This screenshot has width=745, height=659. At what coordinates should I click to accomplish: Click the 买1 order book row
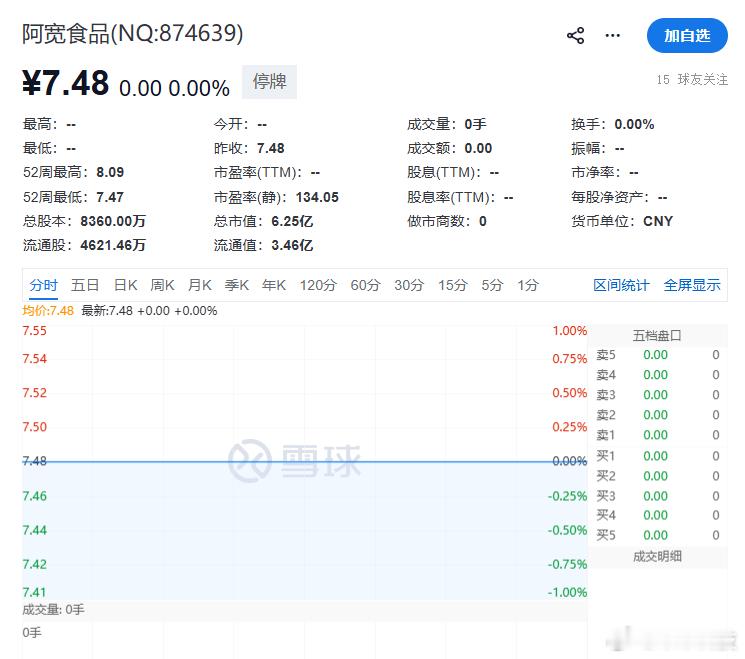coord(658,456)
